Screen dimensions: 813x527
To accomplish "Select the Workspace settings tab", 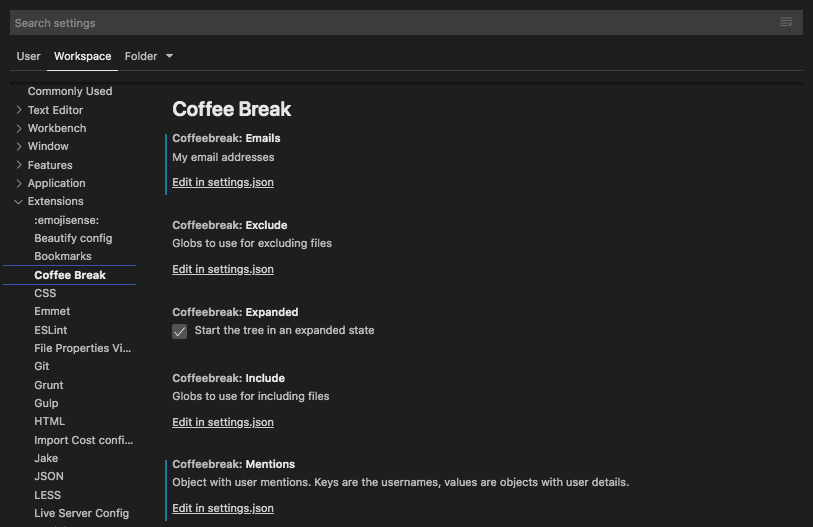I will [82, 56].
